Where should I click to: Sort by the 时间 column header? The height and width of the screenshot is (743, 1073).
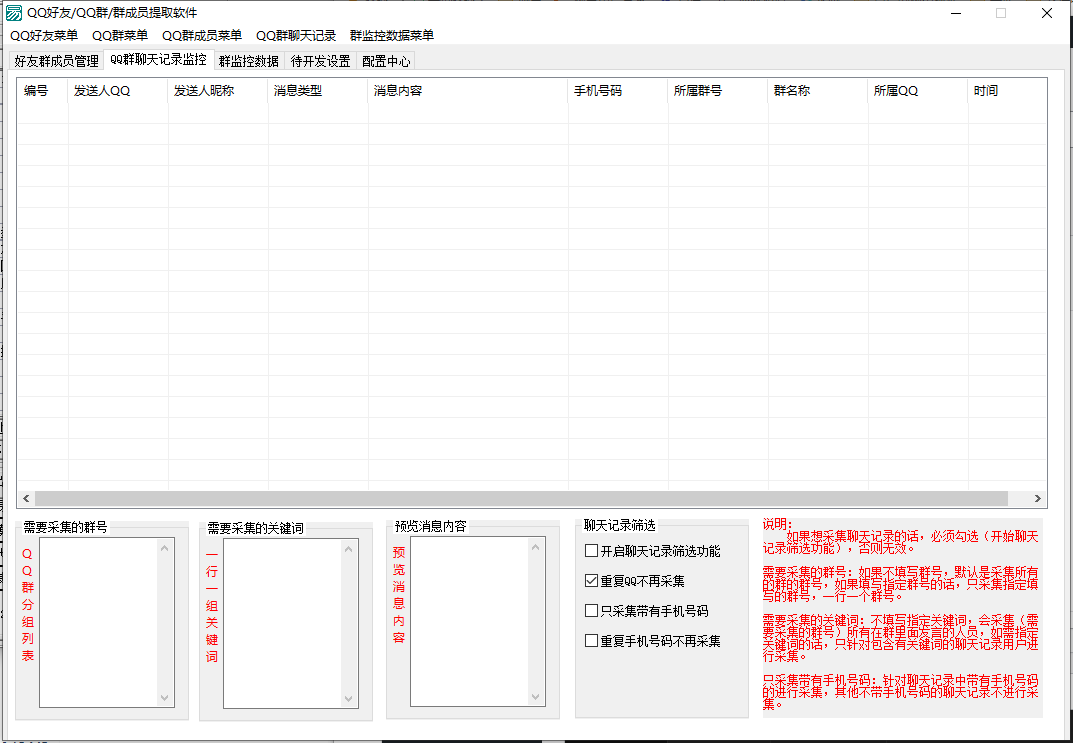[1007, 90]
